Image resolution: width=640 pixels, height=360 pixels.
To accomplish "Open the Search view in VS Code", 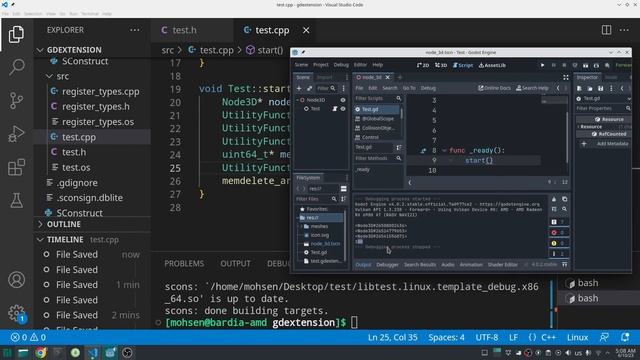I will click(x=16, y=67).
